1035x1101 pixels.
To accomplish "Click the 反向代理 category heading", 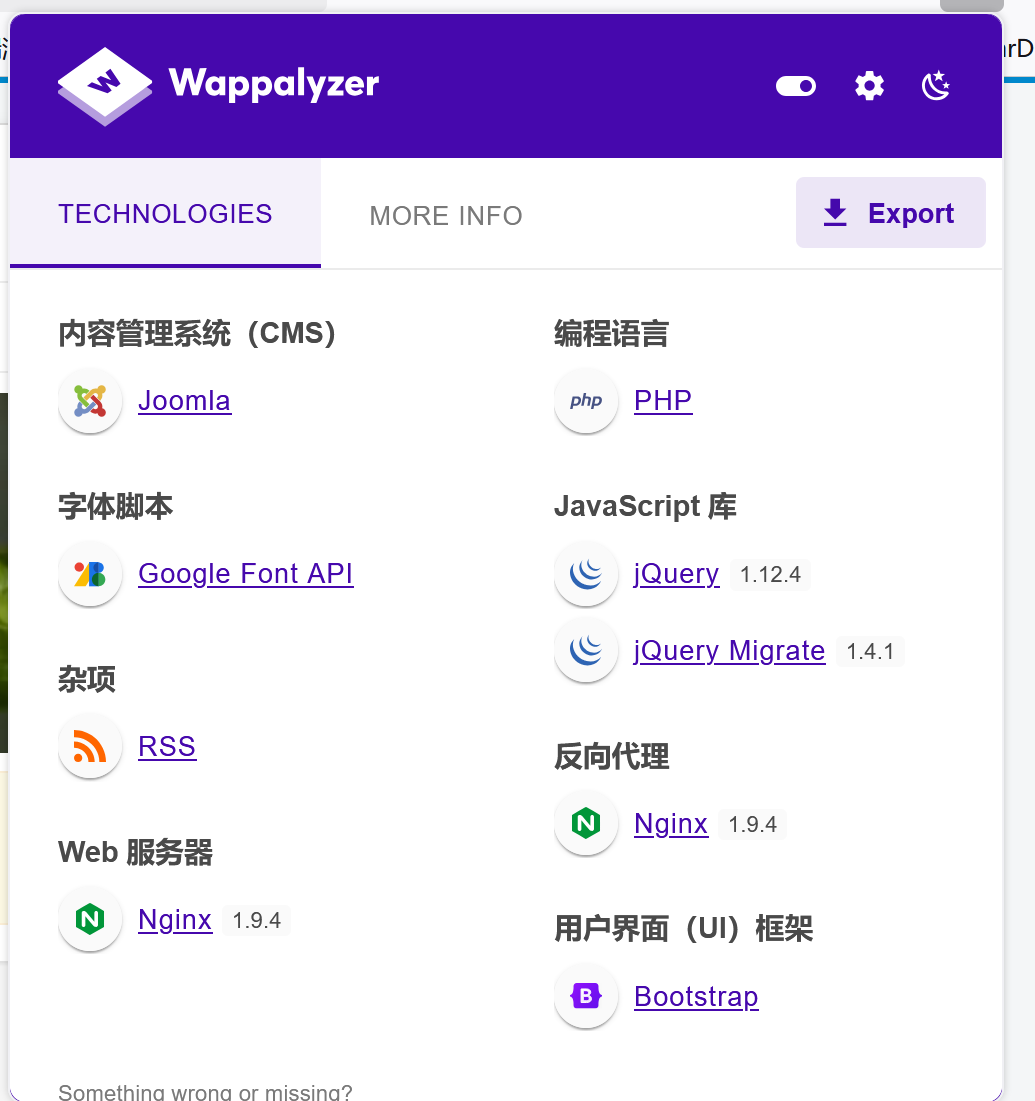I will click(611, 756).
